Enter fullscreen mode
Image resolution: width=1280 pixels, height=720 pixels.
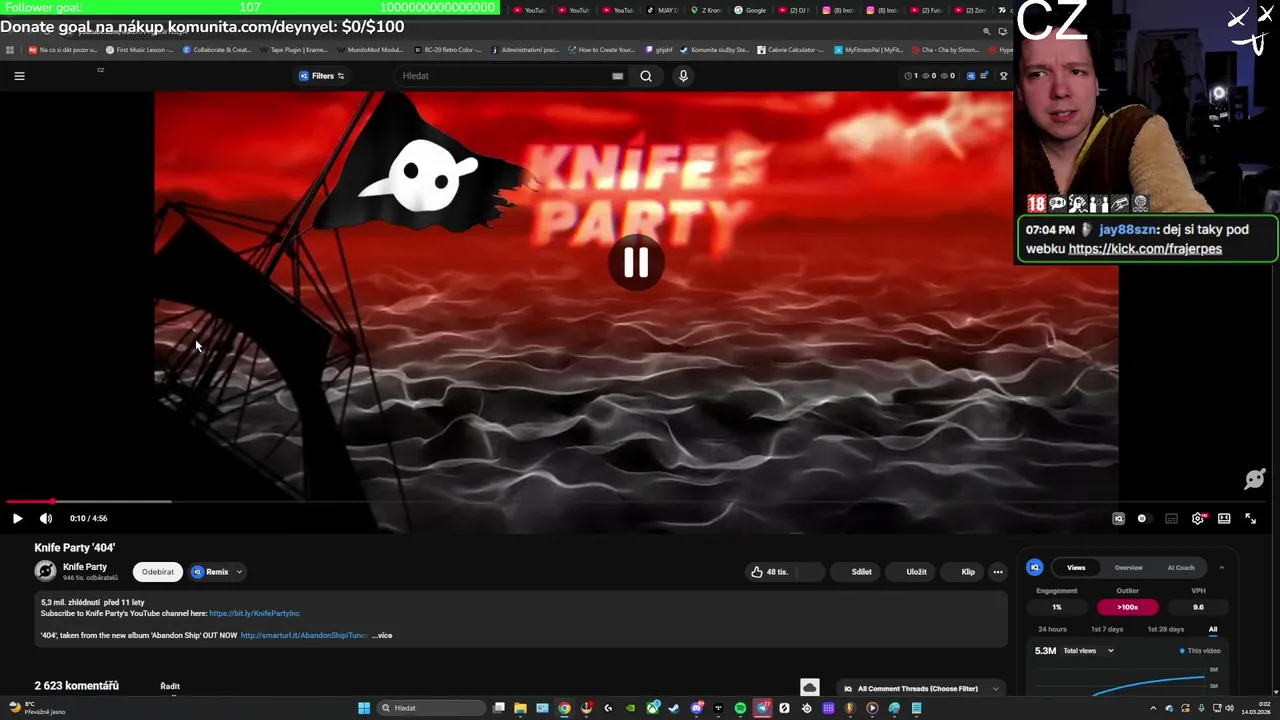(1250, 518)
